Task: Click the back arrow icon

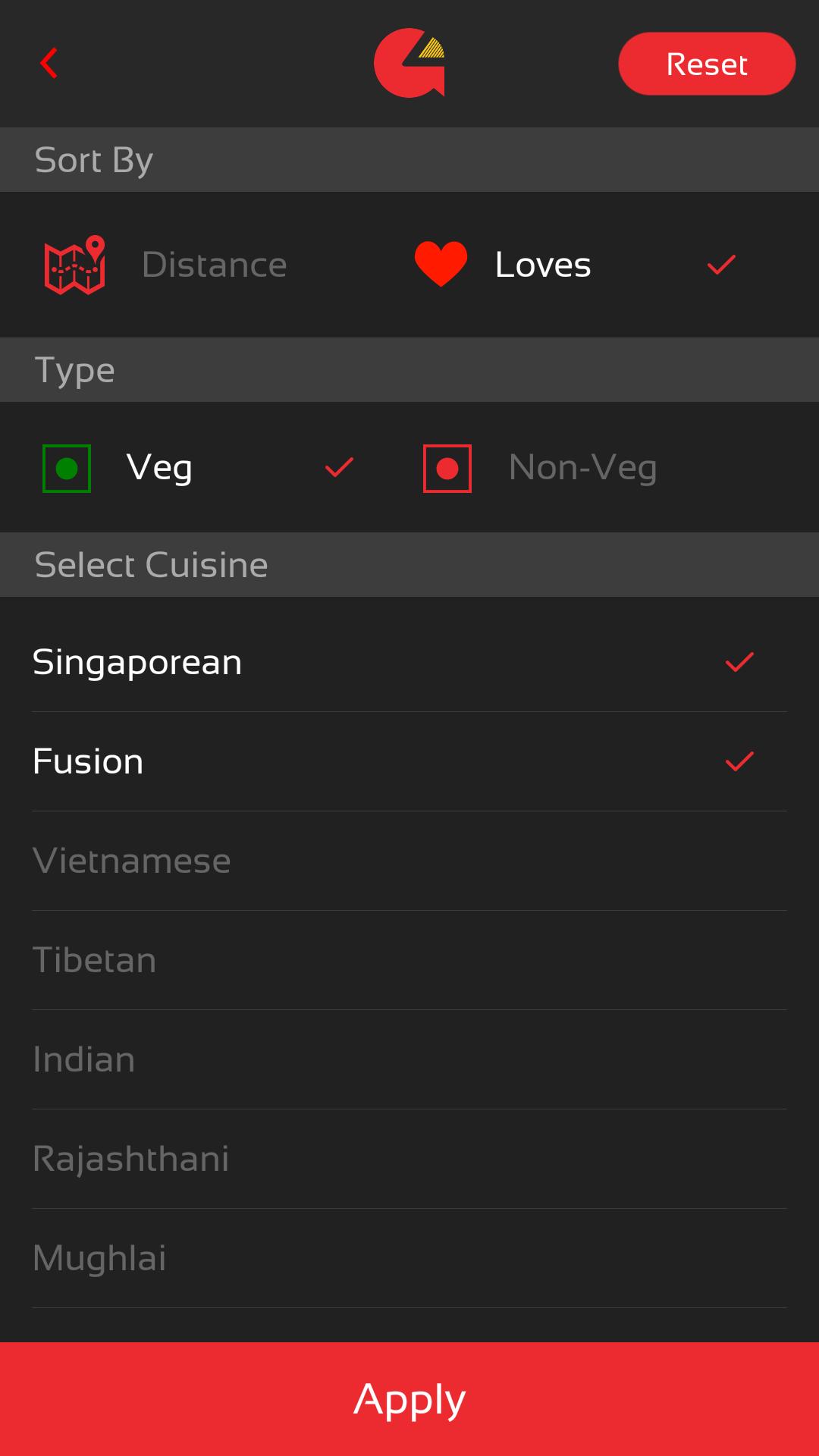Action: [49, 64]
